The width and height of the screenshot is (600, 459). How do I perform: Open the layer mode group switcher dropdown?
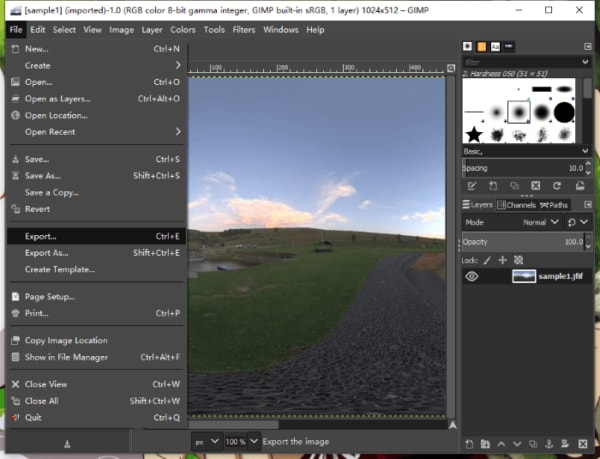tap(578, 222)
